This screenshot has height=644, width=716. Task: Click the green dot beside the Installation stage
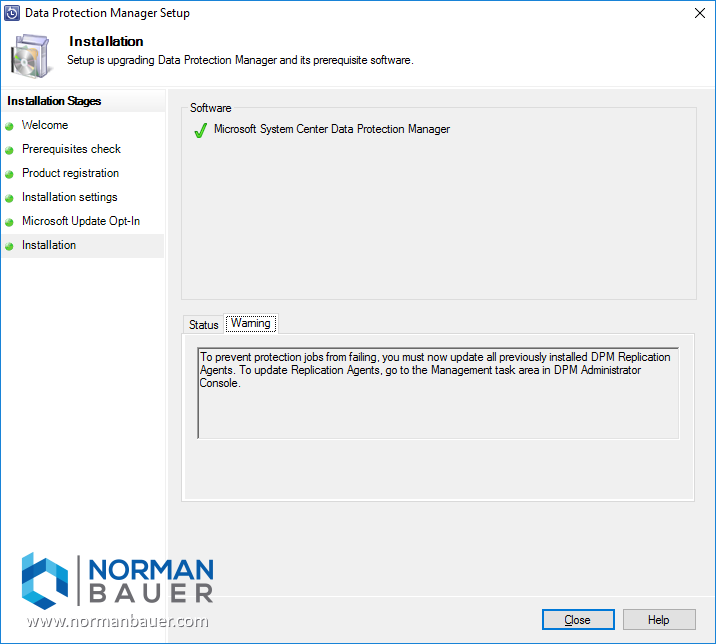pos(9,247)
